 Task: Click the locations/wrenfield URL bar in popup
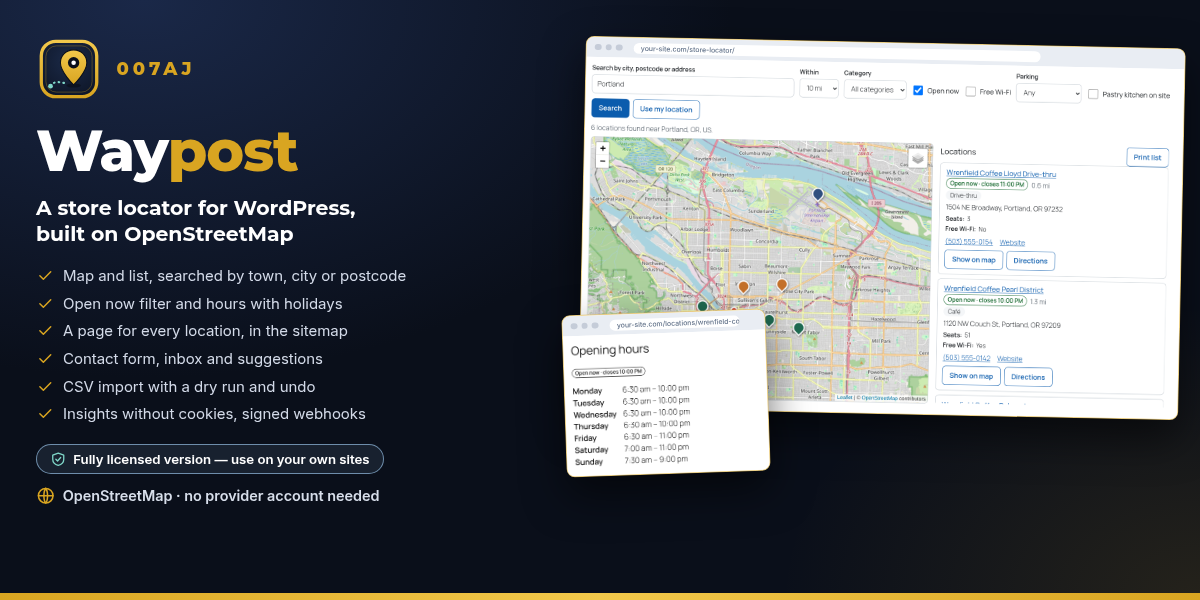coord(677,323)
